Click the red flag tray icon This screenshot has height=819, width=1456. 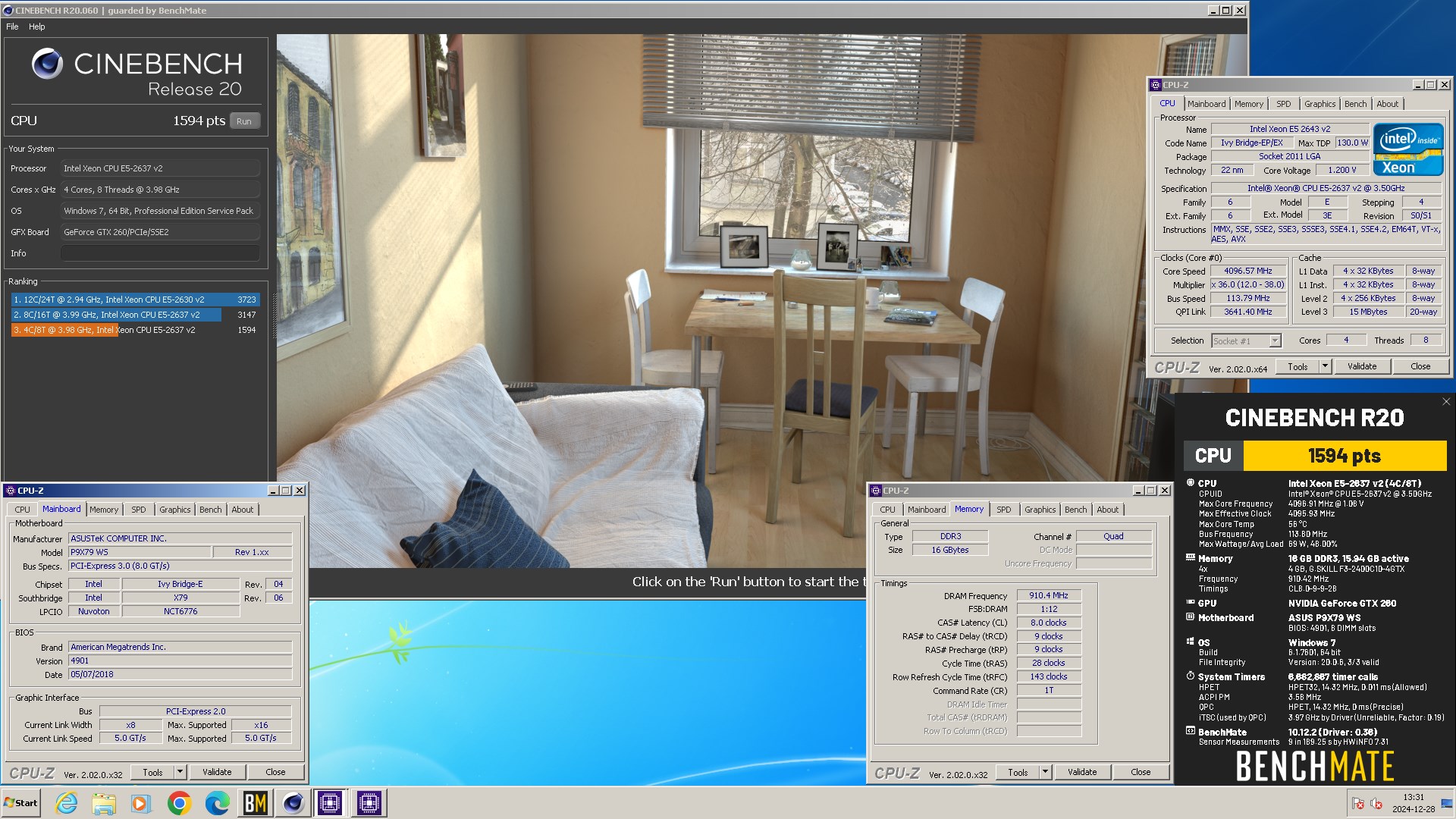point(1358,804)
